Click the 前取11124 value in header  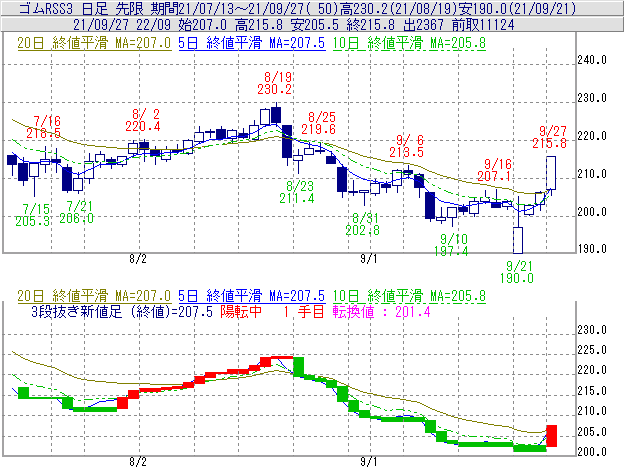[x=483, y=25]
